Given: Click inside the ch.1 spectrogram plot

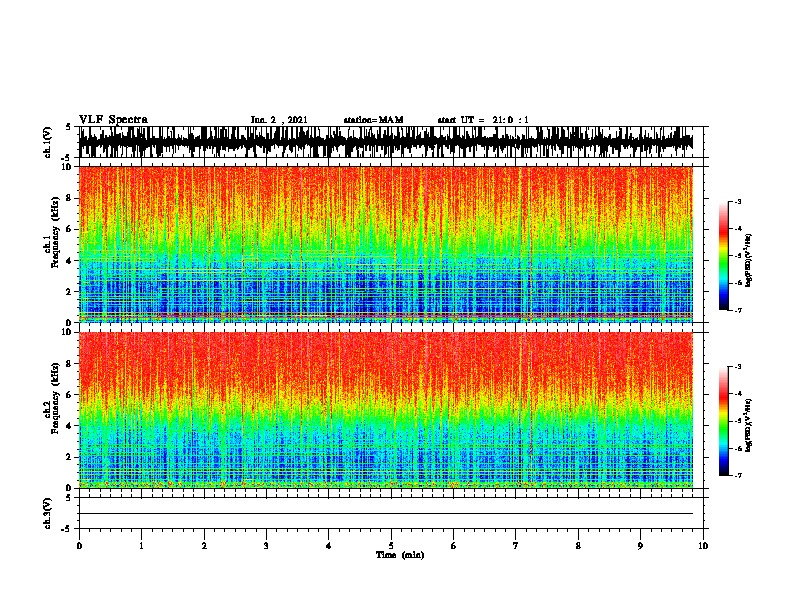Looking at the screenshot, I should coord(386,244).
